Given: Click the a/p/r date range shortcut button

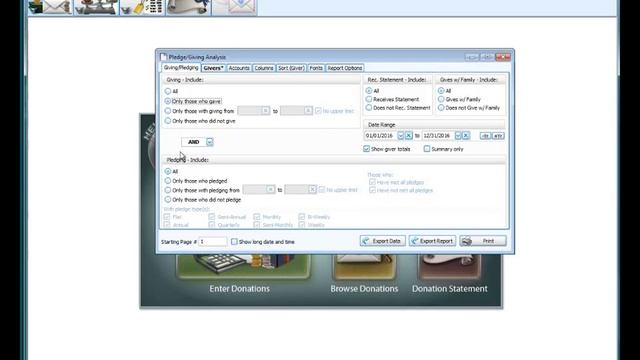Looking at the screenshot, I should [x=498, y=136].
